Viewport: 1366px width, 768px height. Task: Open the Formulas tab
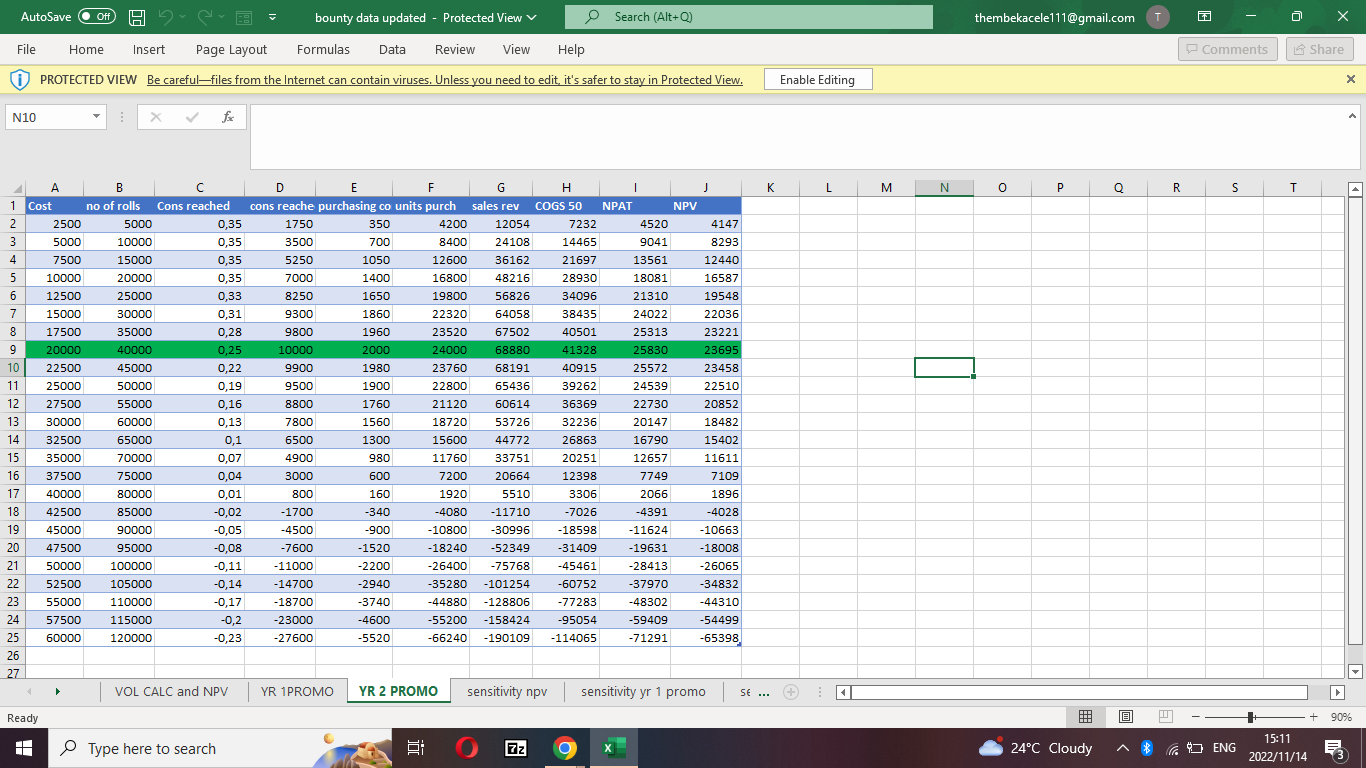pos(323,49)
